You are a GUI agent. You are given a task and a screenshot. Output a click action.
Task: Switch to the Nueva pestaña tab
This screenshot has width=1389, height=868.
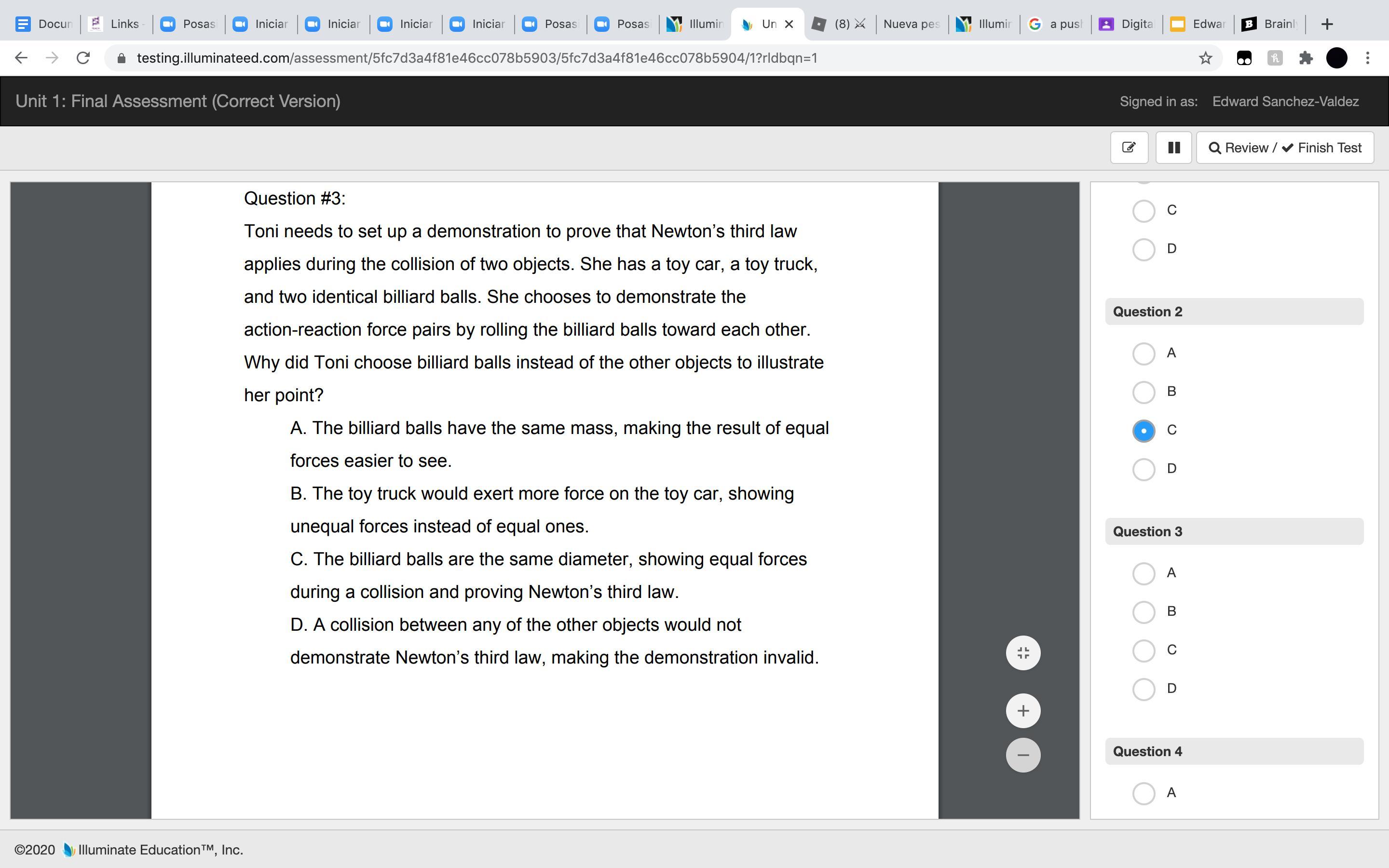pyautogui.click(x=911, y=24)
